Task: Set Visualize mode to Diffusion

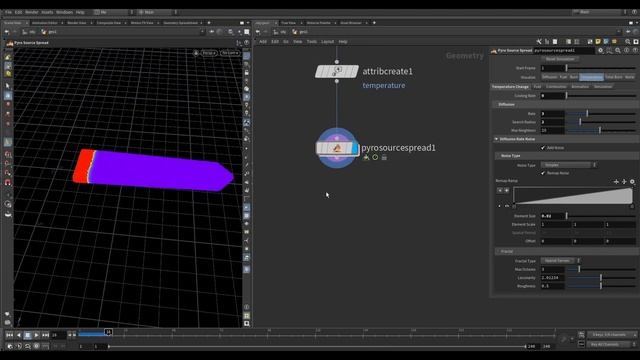Action: pyautogui.click(x=549, y=77)
